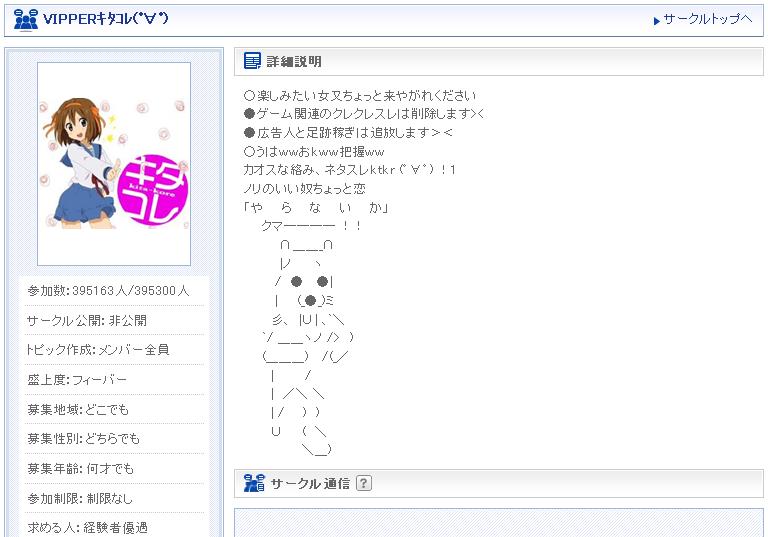Image resolution: width=768 pixels, height=537 pixels.
Task: Click the 募集性別: どちらでも row
Action: [114, 439]
